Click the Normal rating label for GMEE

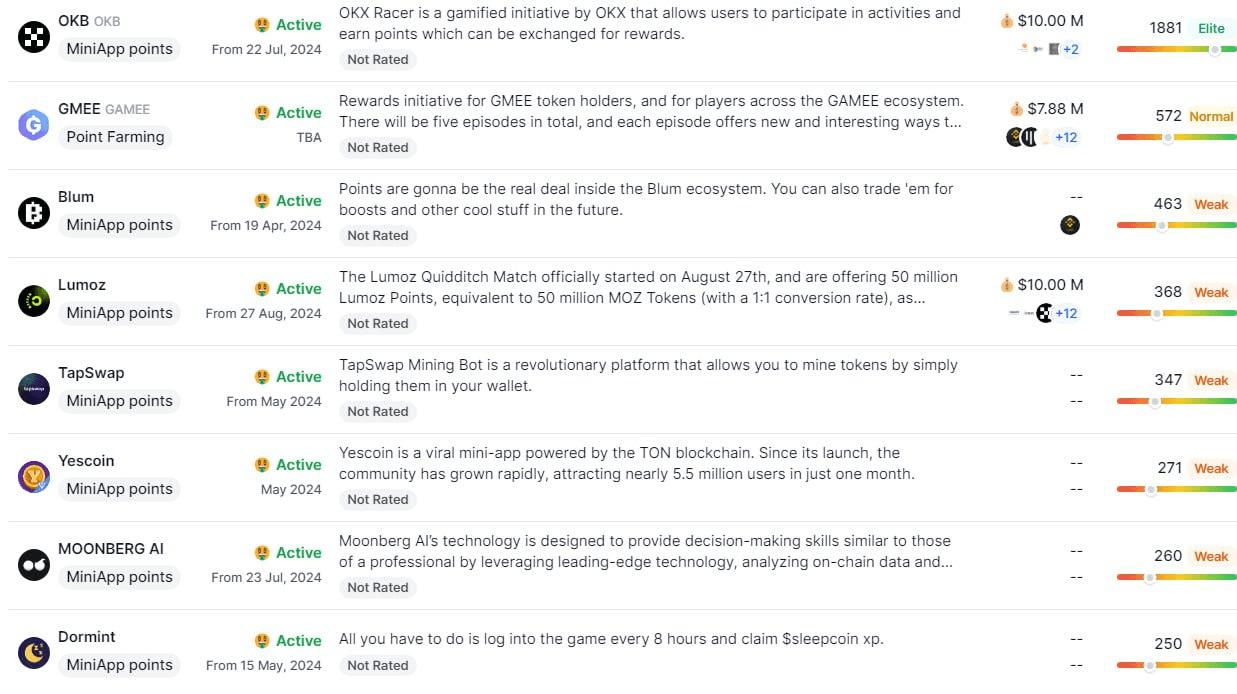[x=1211, y=116]
